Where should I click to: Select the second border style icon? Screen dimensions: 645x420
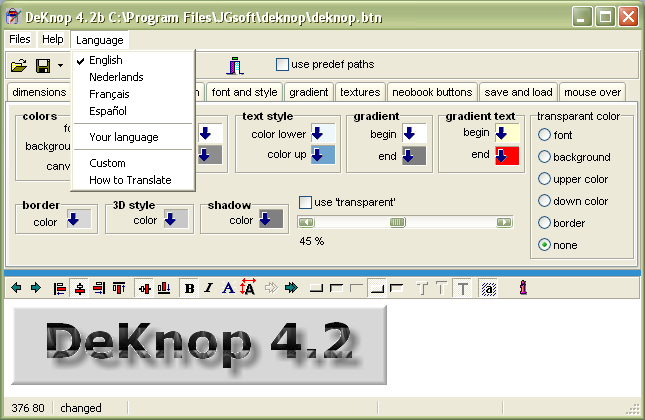pos(336,288)
